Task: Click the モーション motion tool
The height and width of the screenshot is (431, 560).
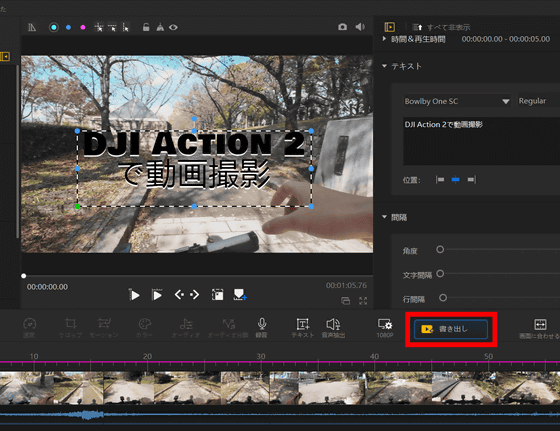Action: click(104, 327)
